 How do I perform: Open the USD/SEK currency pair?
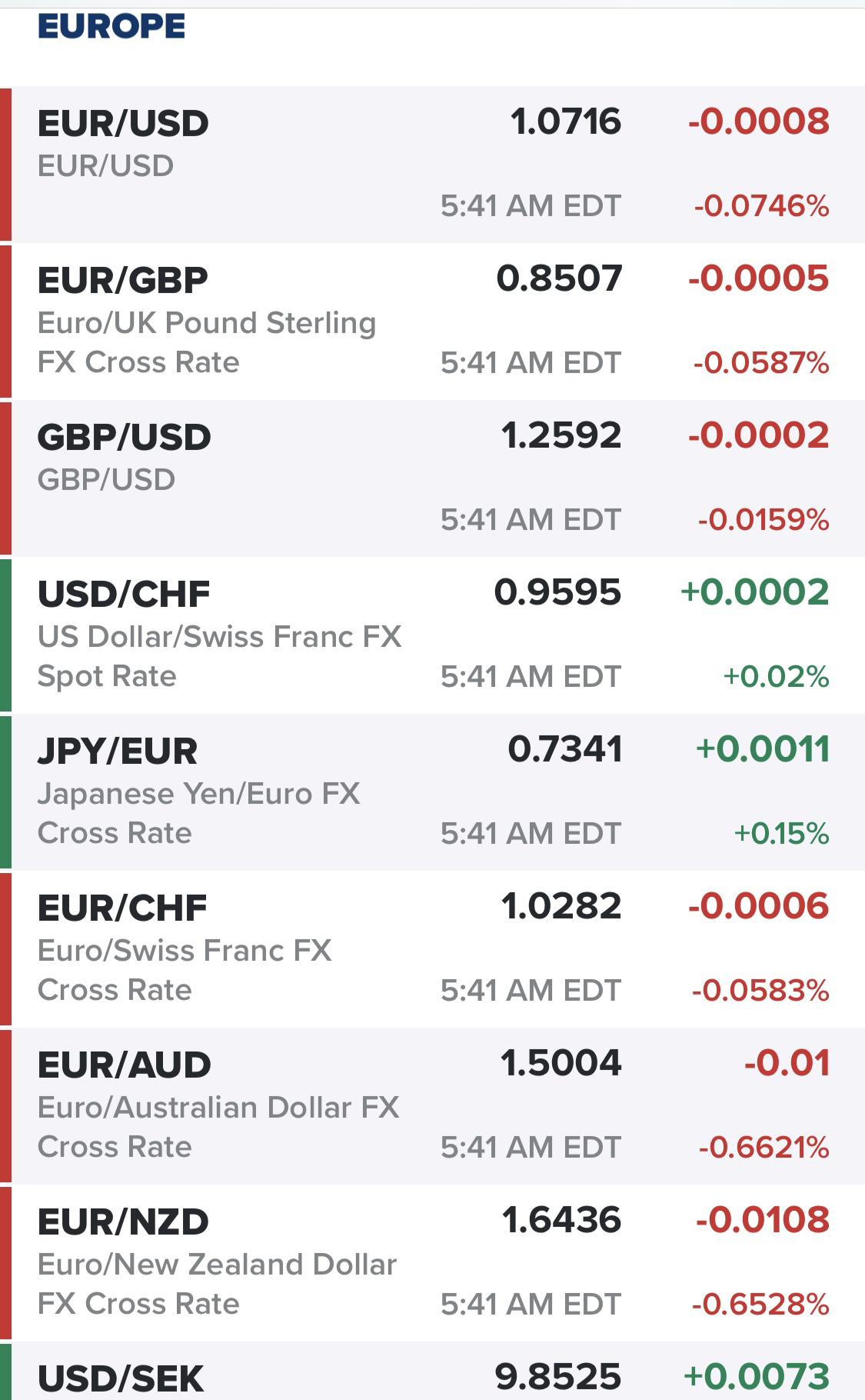click(x=432, y=1372)
